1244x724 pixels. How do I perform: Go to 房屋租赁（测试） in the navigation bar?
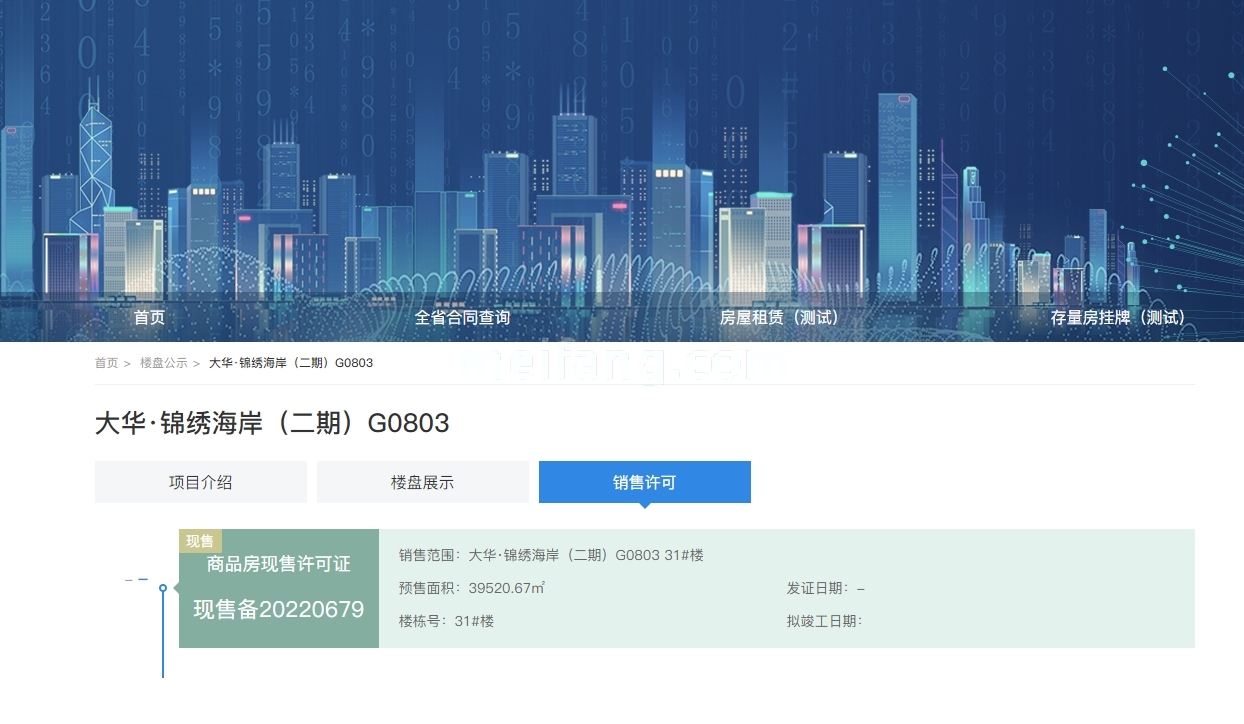click(779, 317)
